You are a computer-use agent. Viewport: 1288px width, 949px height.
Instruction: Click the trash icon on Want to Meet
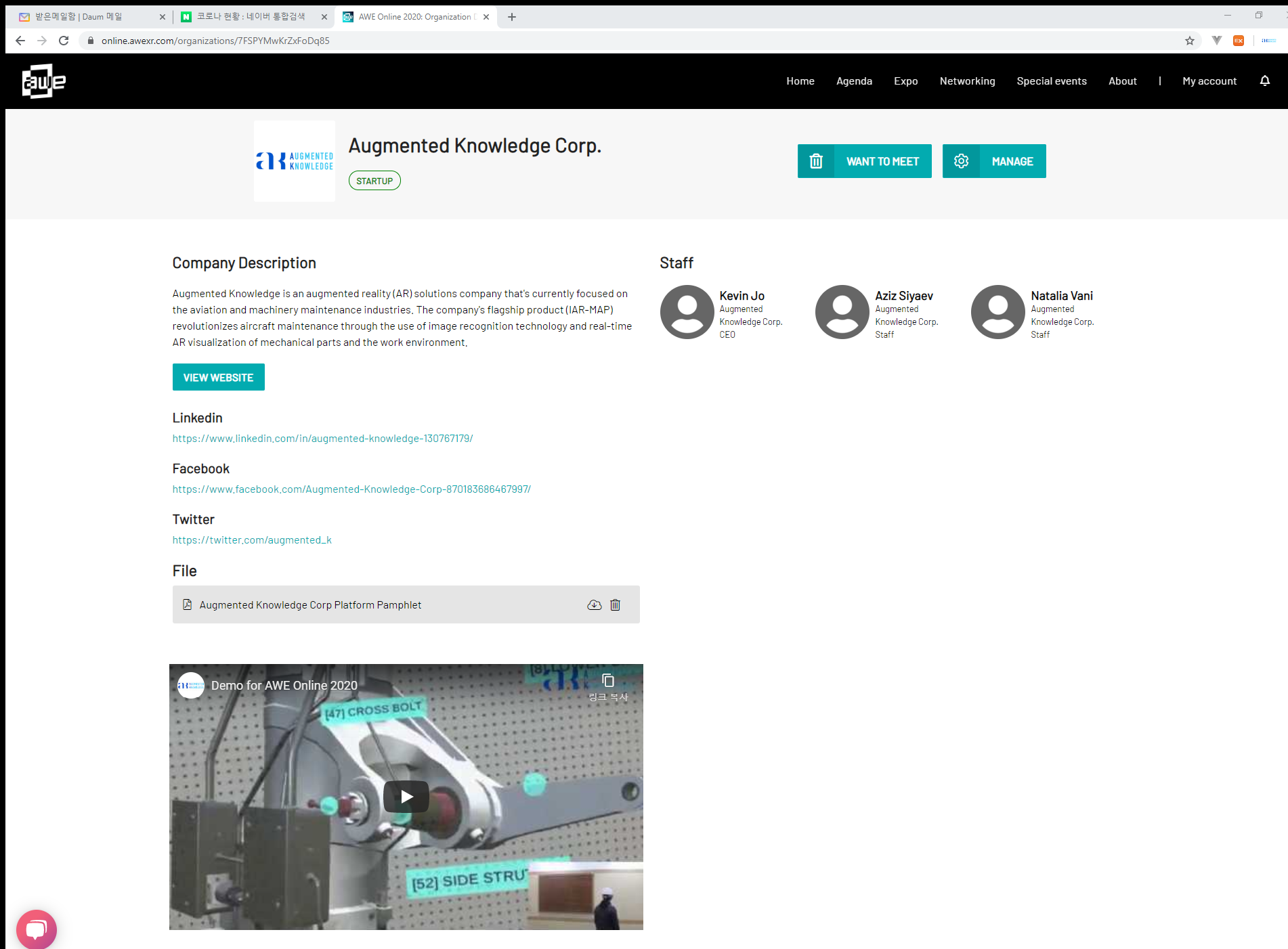pos(816,161)
